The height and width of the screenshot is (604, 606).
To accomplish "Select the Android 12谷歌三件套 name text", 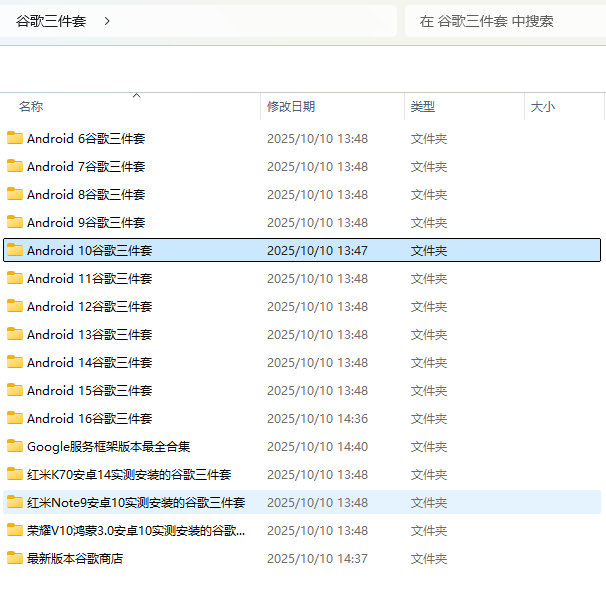I will point(90,306).
